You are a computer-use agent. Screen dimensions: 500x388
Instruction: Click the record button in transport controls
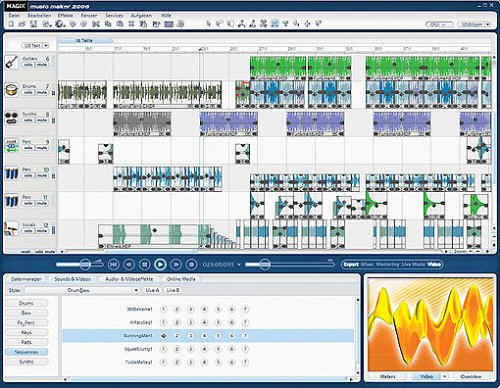[x=191, y=264]
